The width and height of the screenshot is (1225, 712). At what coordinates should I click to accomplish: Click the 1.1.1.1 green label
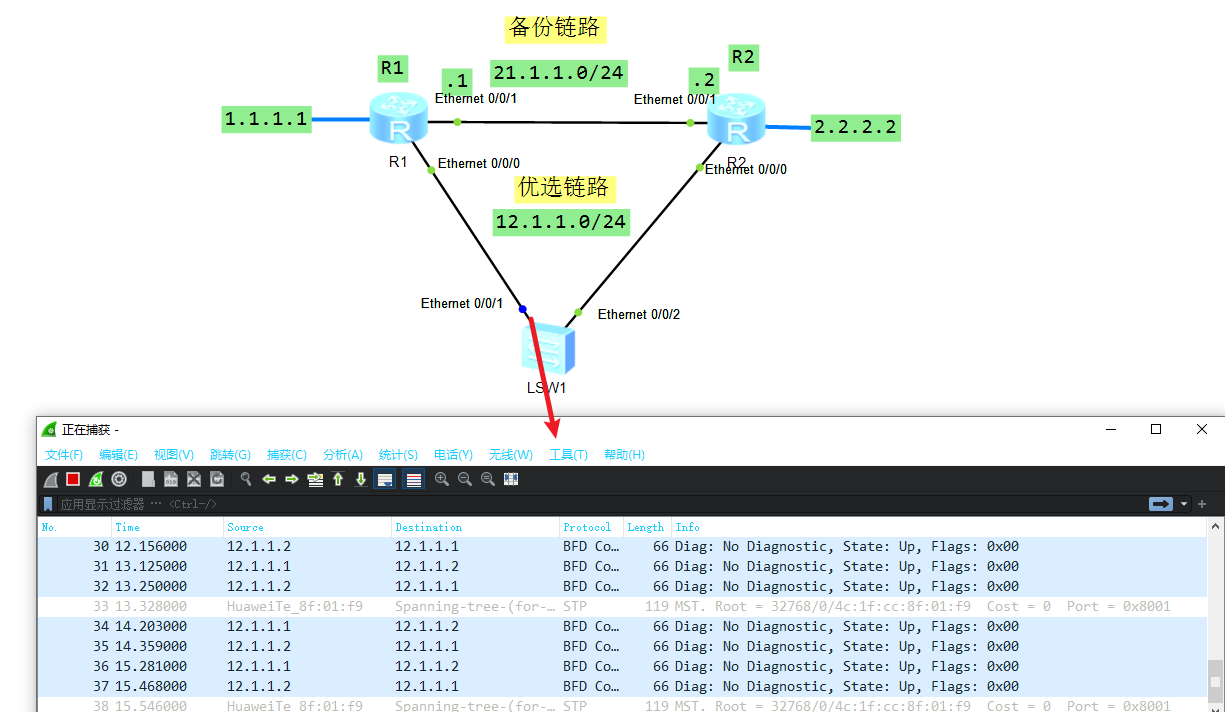[x=267, y=119]
